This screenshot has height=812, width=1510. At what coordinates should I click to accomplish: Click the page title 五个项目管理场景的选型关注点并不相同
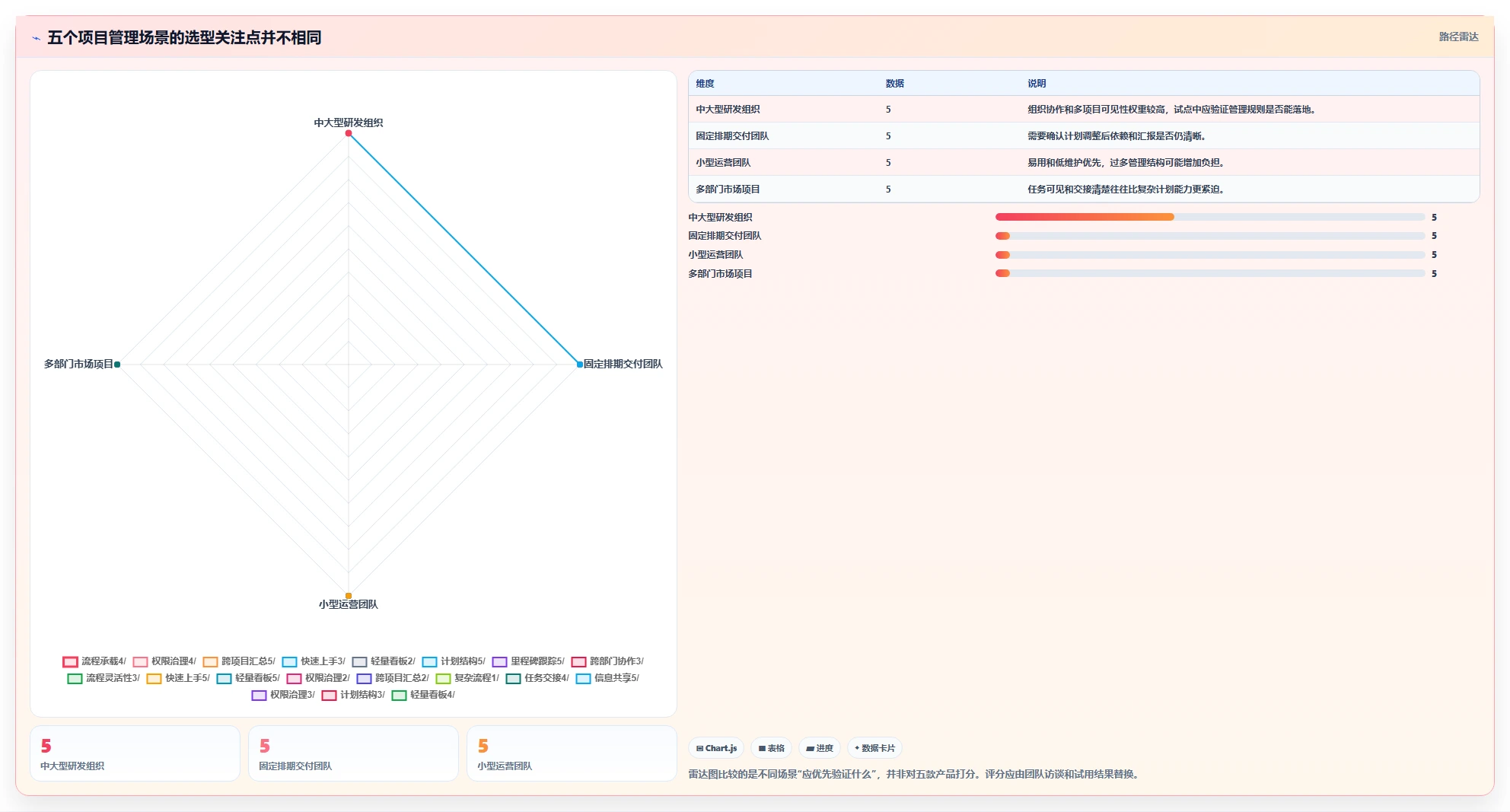(x=184, y=37)
